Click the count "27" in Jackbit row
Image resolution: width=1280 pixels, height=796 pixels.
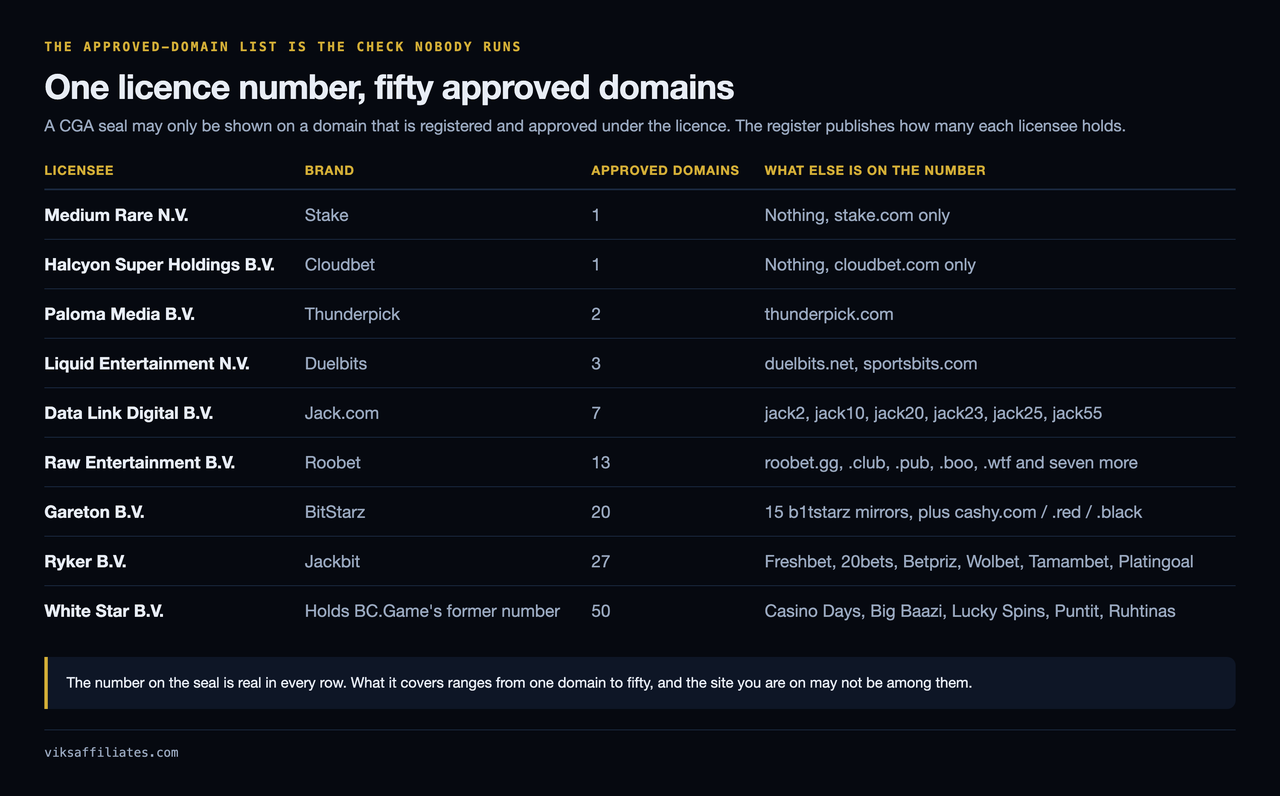(600, 562)
